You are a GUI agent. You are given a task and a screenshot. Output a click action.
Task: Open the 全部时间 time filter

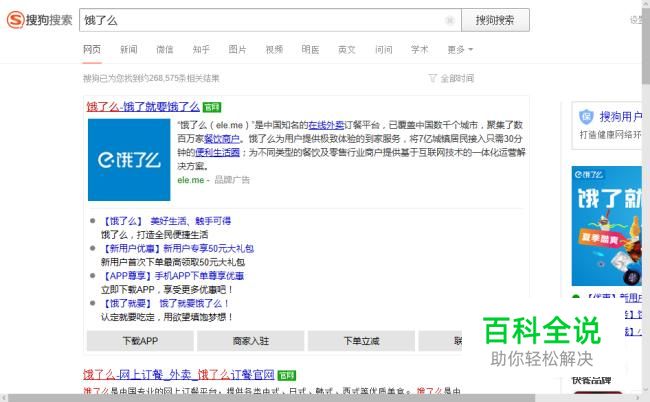coord(451,78)
